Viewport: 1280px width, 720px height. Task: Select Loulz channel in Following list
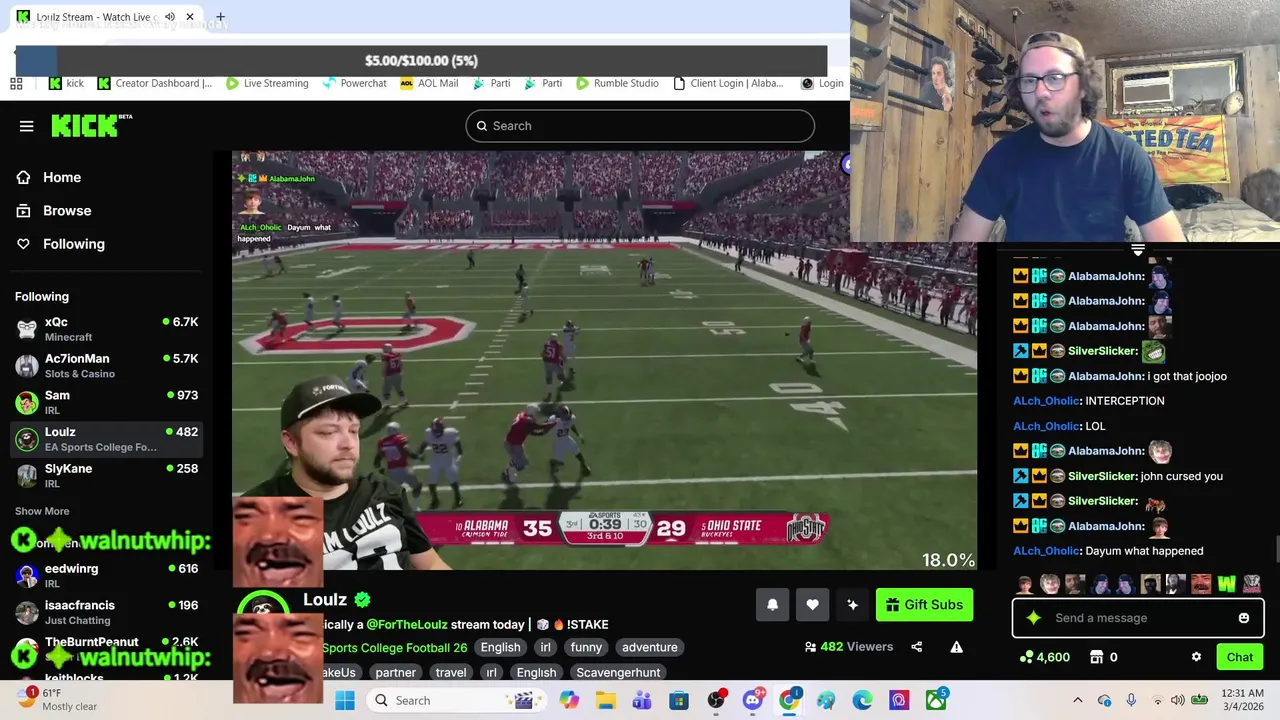point(107,439)
